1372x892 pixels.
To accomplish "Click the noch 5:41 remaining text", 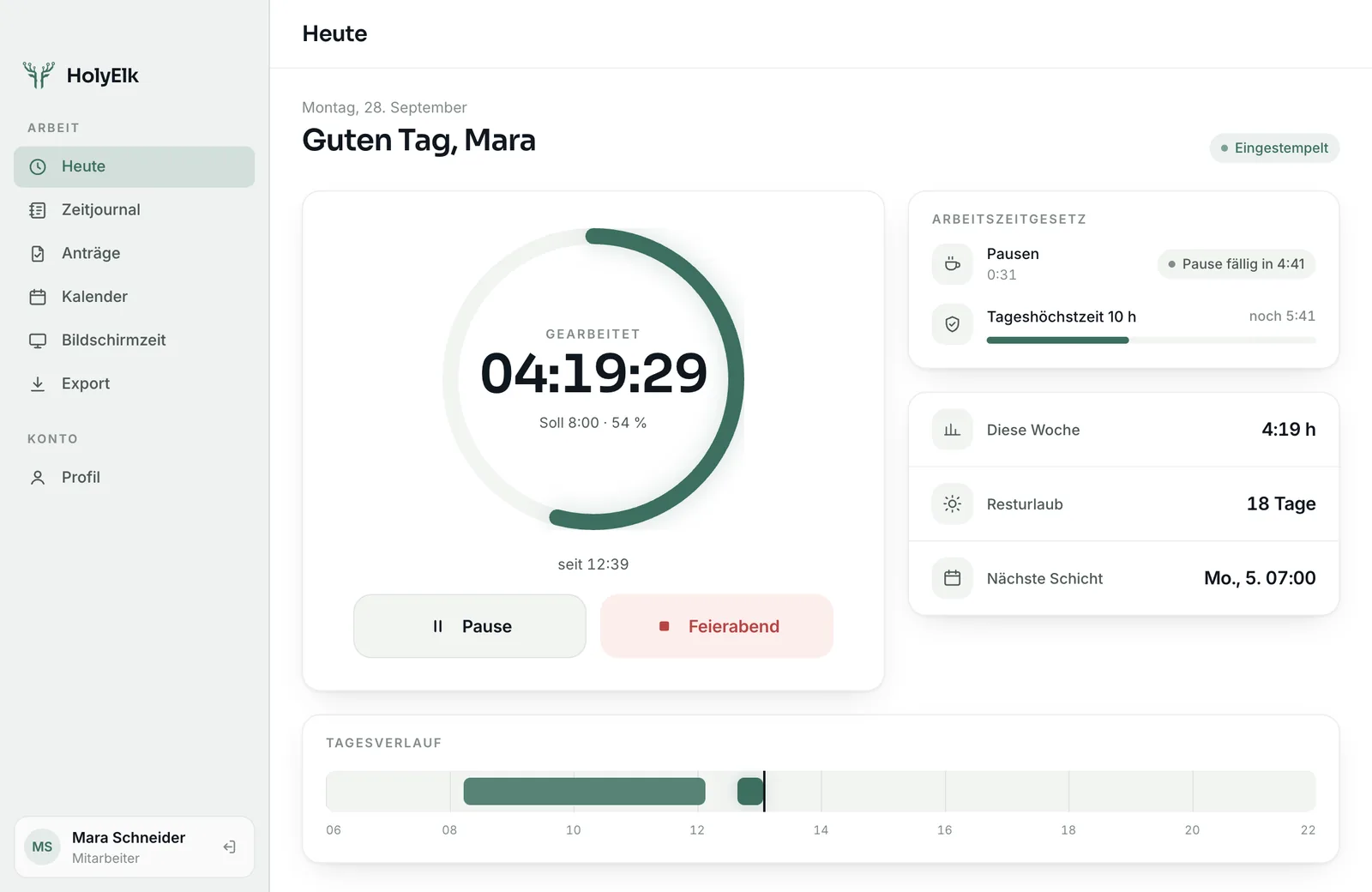I will (x=1282, y=316).
